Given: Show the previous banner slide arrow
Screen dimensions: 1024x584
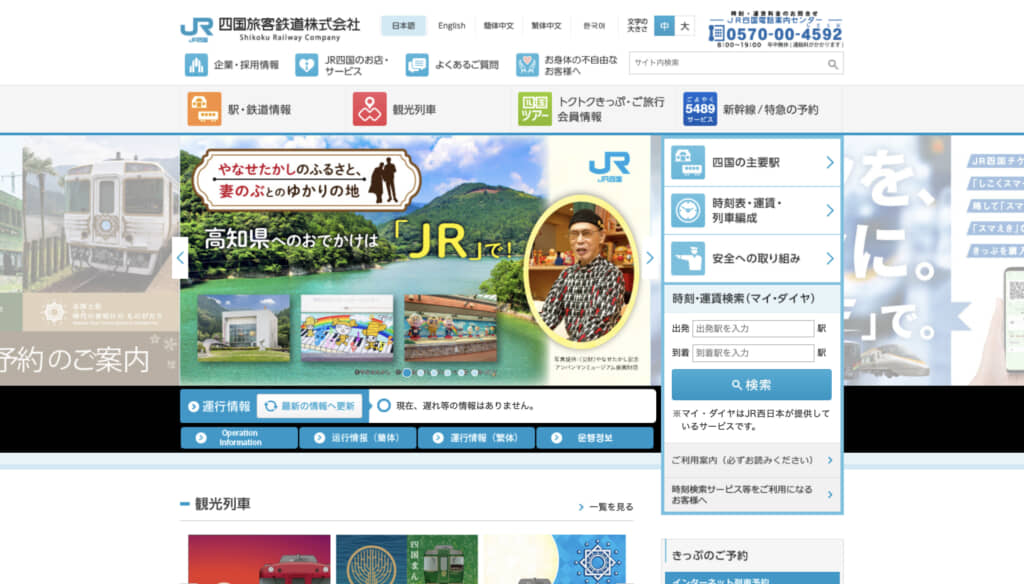Looking at the screenshot, I should tap(180, 258).
